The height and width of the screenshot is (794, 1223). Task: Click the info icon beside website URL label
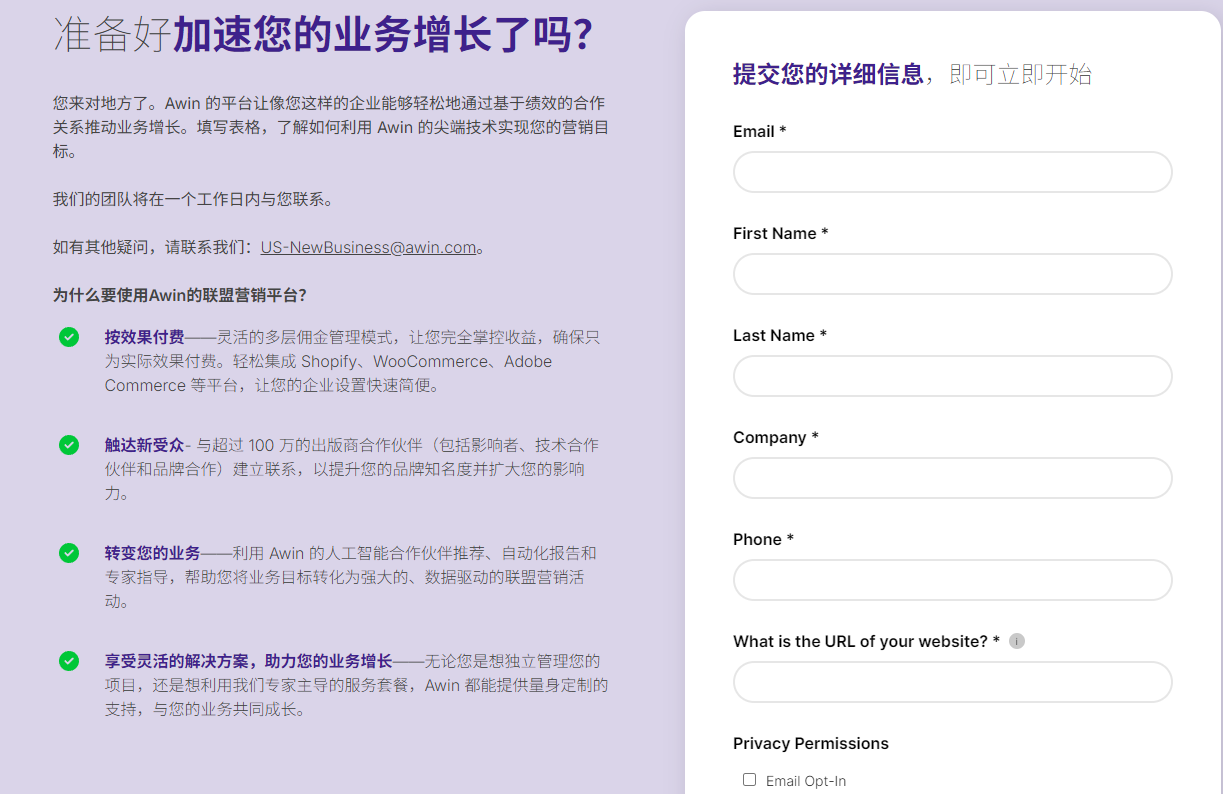pyautogui.click(x=1017, y=641)
